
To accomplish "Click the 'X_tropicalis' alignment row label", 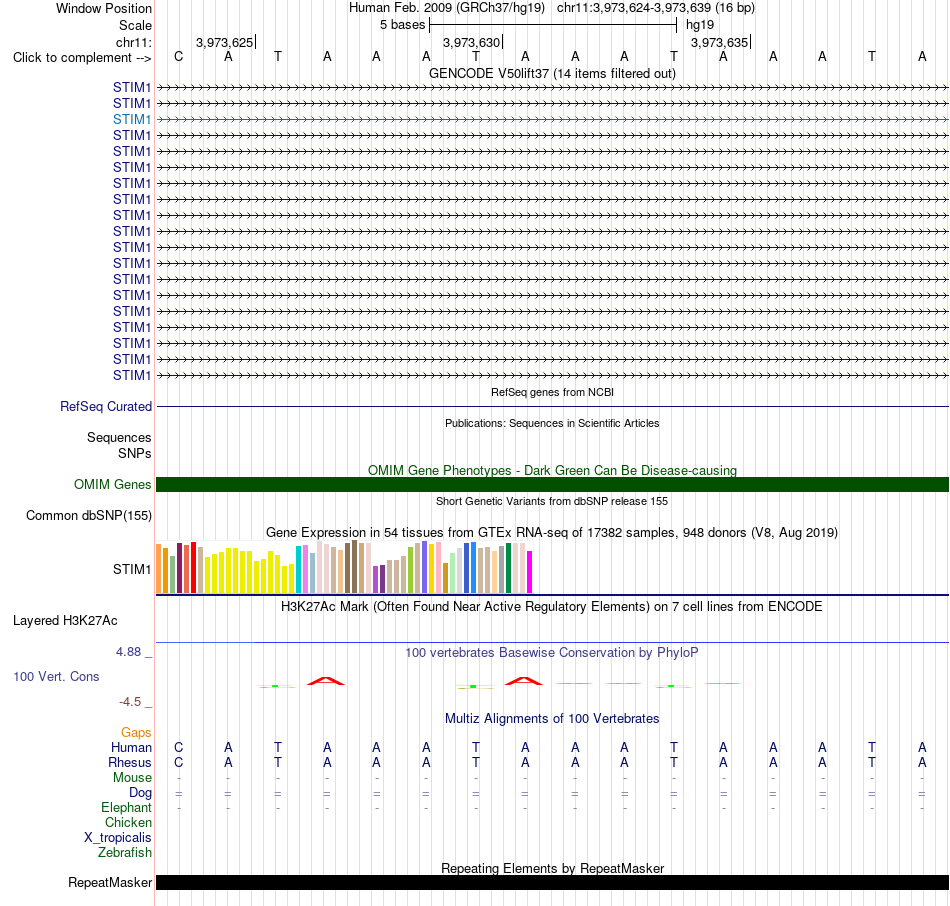I will click(x=118, y=838).
